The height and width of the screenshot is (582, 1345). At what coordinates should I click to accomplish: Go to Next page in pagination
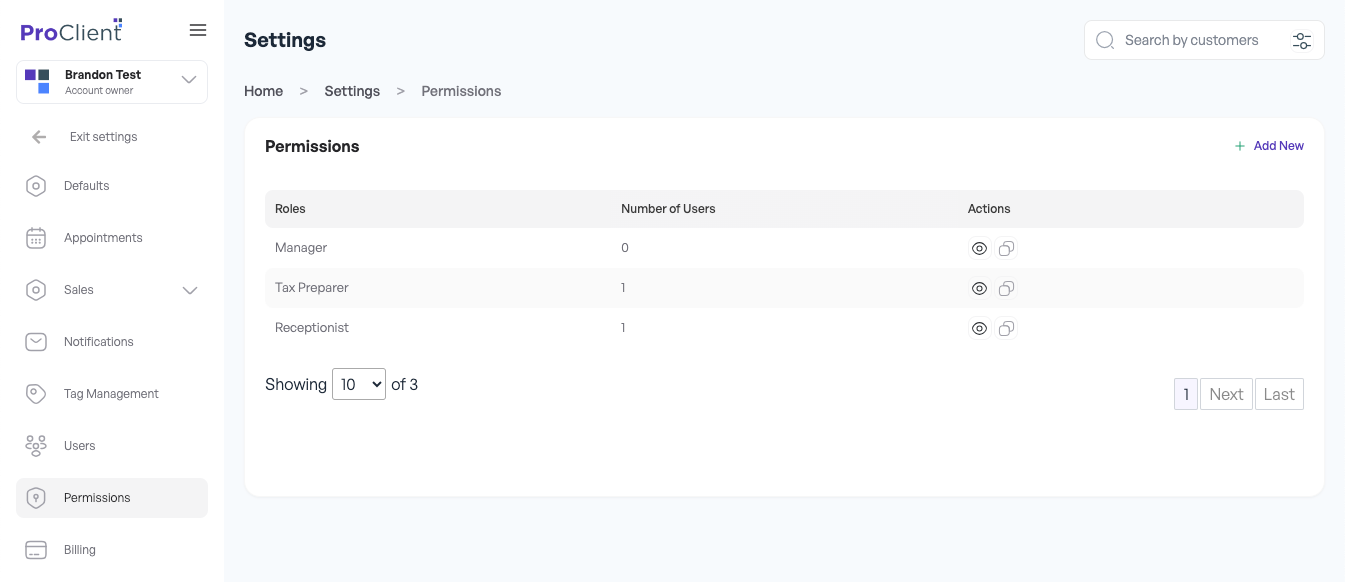point(1226,394)
